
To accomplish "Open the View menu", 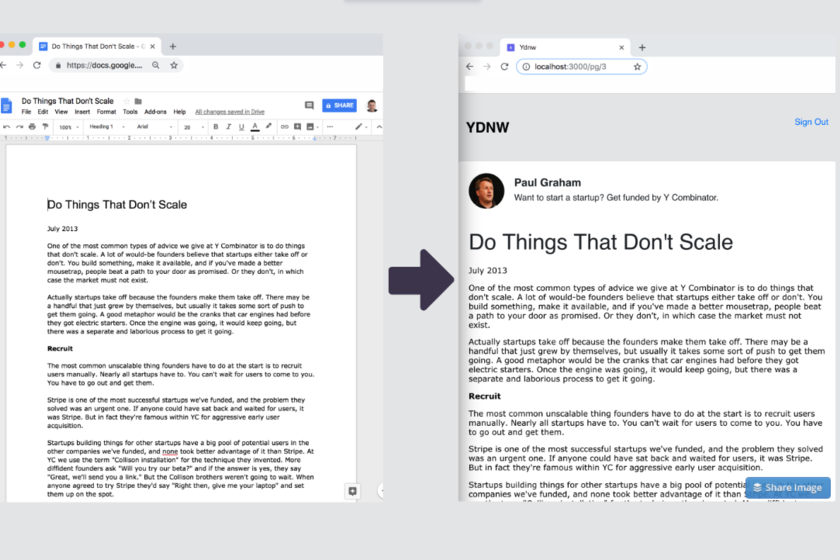I will pyautogui.click(x=61, y=112).
